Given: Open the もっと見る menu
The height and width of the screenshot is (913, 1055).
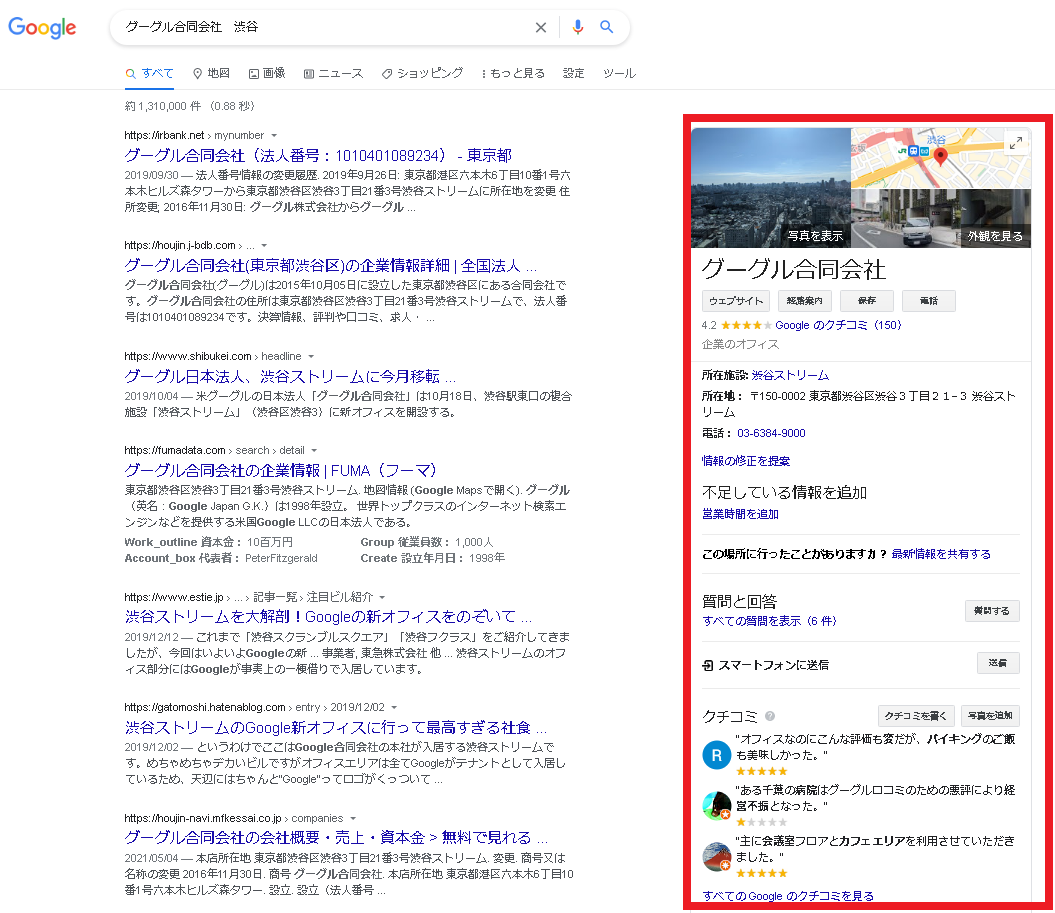Looking at the screenshot, I should click(x=513, y=73).
